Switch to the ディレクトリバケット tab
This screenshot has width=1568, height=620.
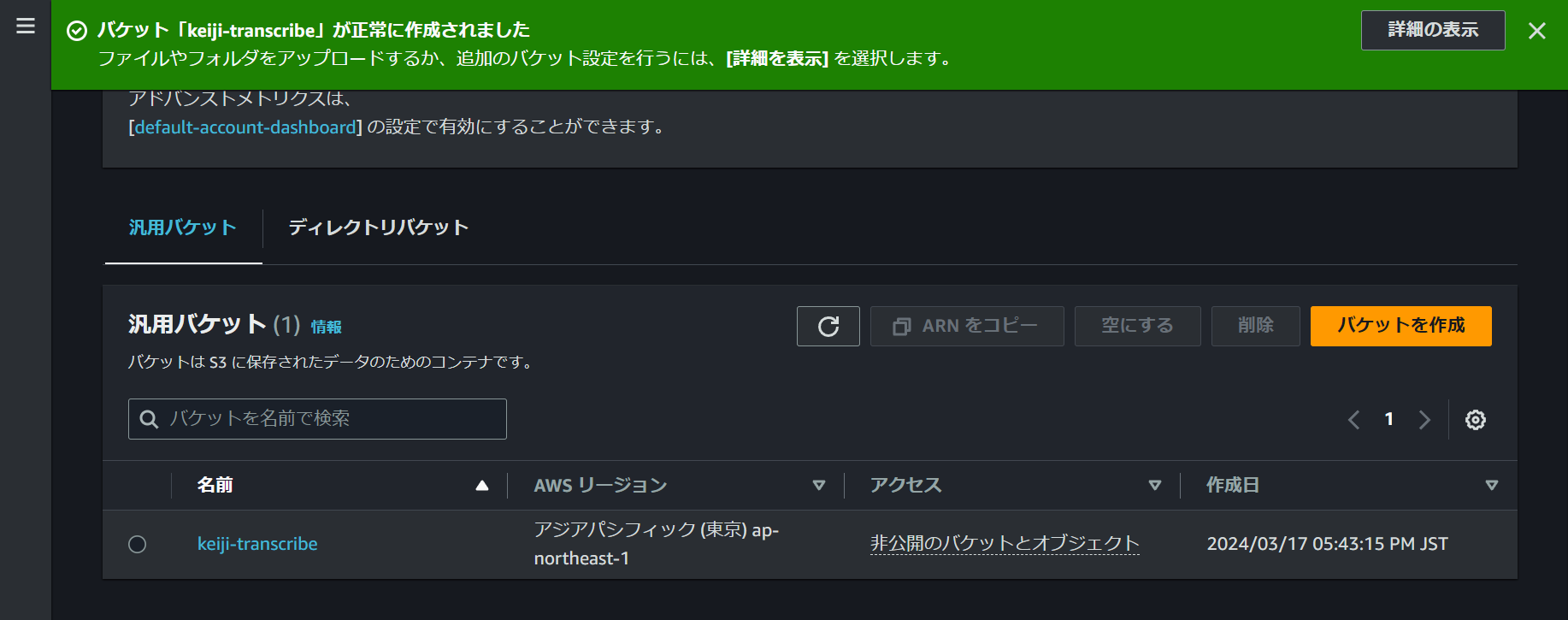point(379,227)
